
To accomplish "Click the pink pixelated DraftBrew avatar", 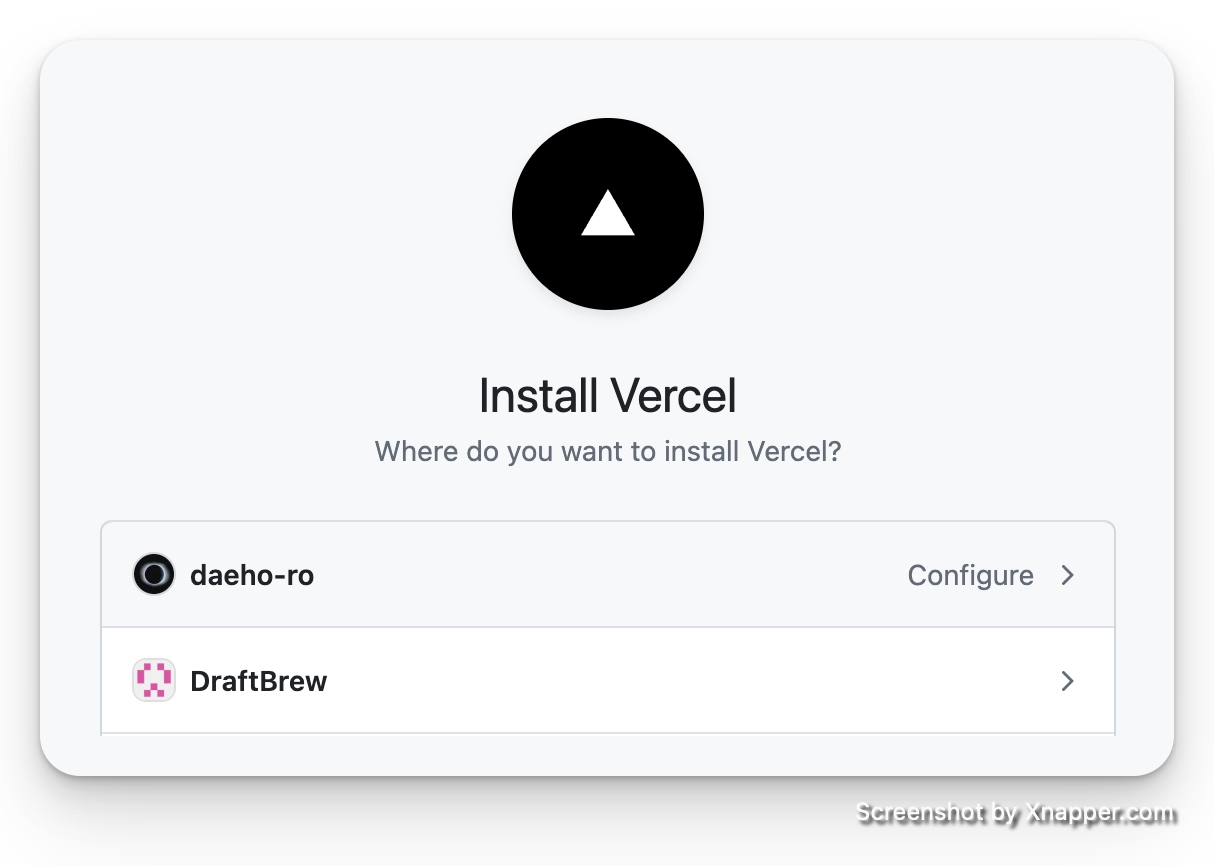I will click(x=154, y=681).
